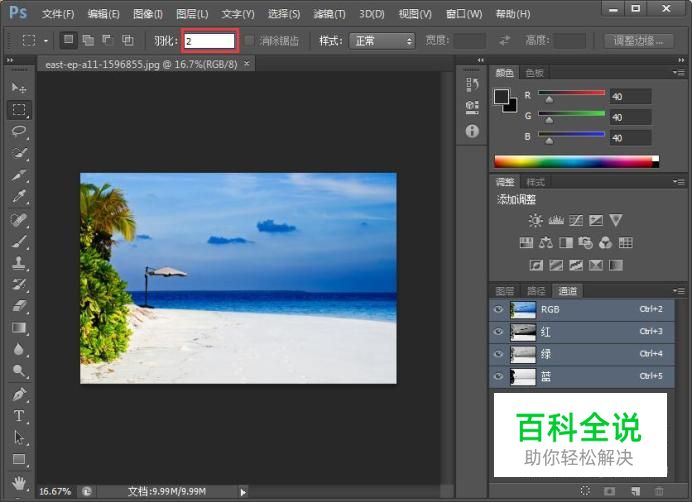Open the Color panel flyout menu
This screenshot has width=692, height=502.
pos(680,73)
